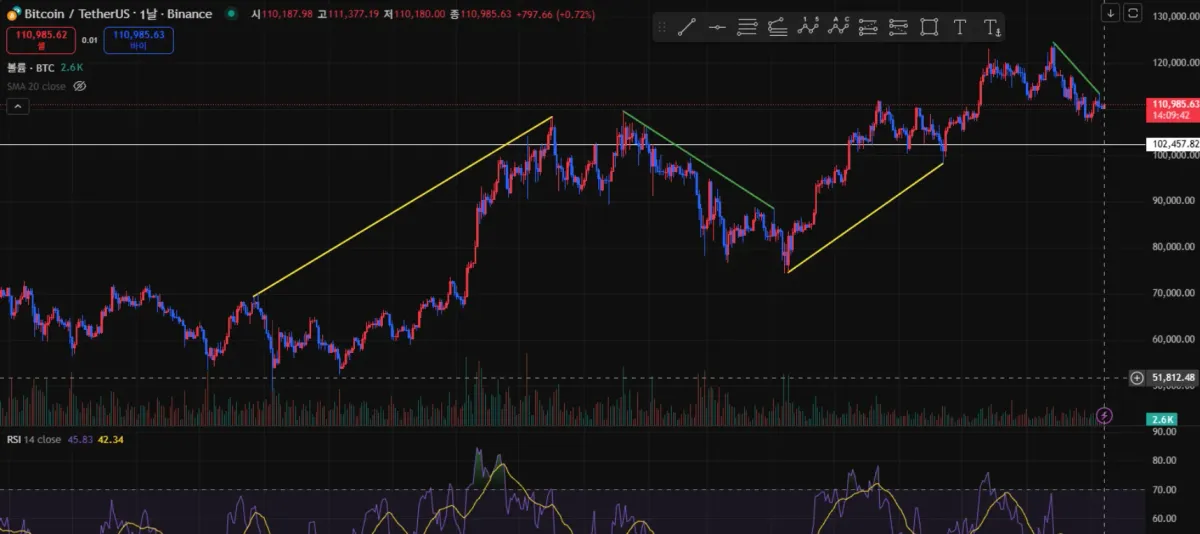Viewport: 1200px width, 534px height.
Task: Click the green market status dot
Action: coord(232,14)
